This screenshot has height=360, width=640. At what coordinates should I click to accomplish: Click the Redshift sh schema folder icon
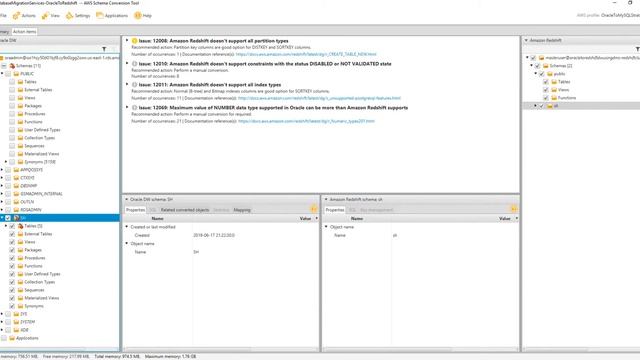pyautogui.click(x=550, y=106)
